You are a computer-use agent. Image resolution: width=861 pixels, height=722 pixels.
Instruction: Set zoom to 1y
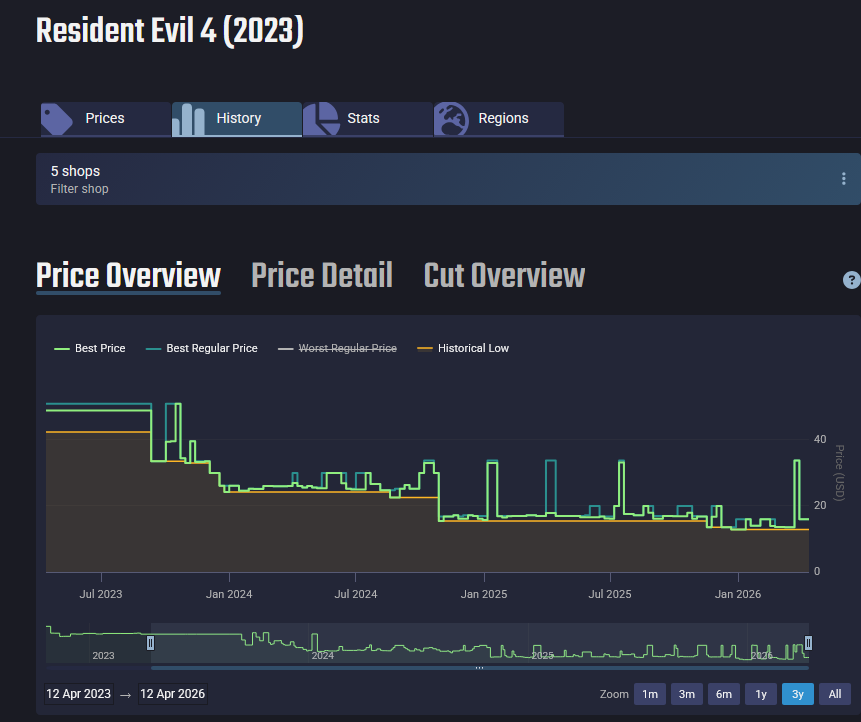point(761,694)
